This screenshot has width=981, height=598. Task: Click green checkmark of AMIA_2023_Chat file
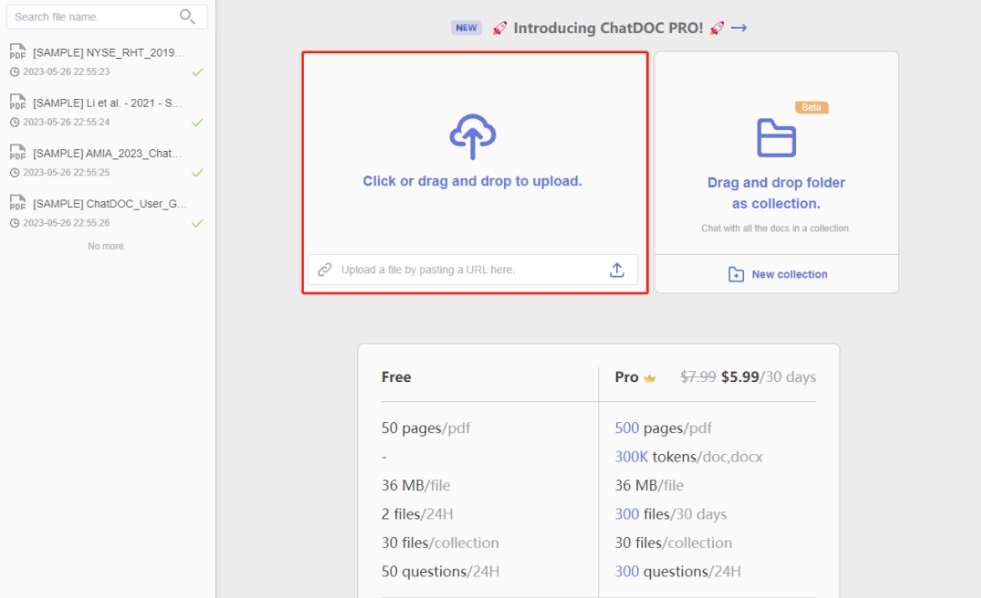pos(197,173)
